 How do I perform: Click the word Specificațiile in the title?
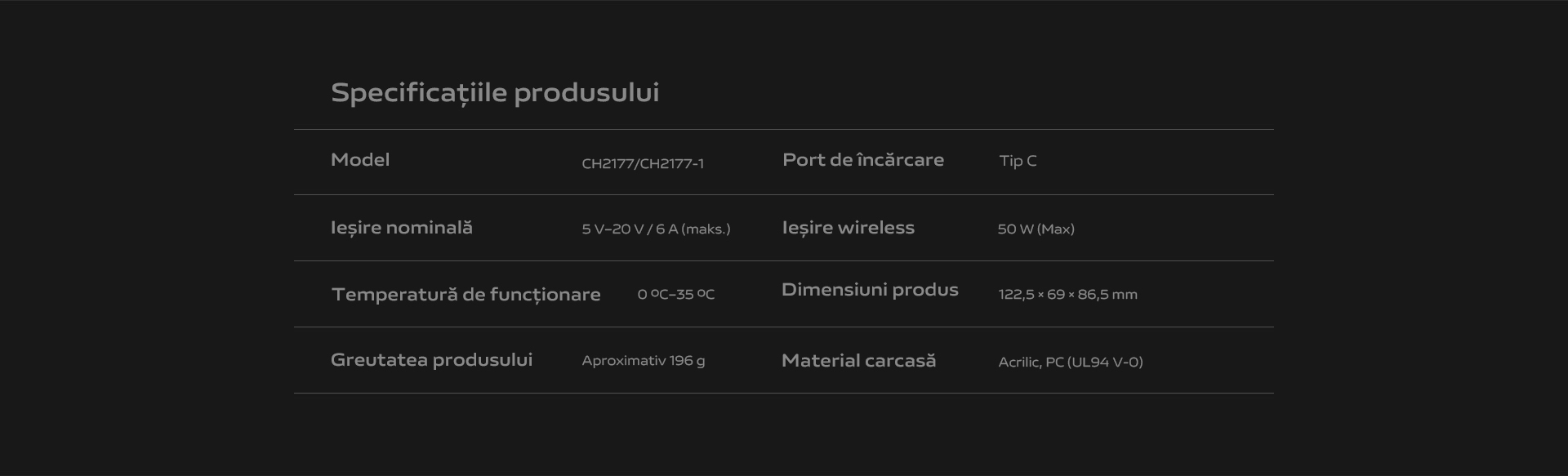pos(419,93)
